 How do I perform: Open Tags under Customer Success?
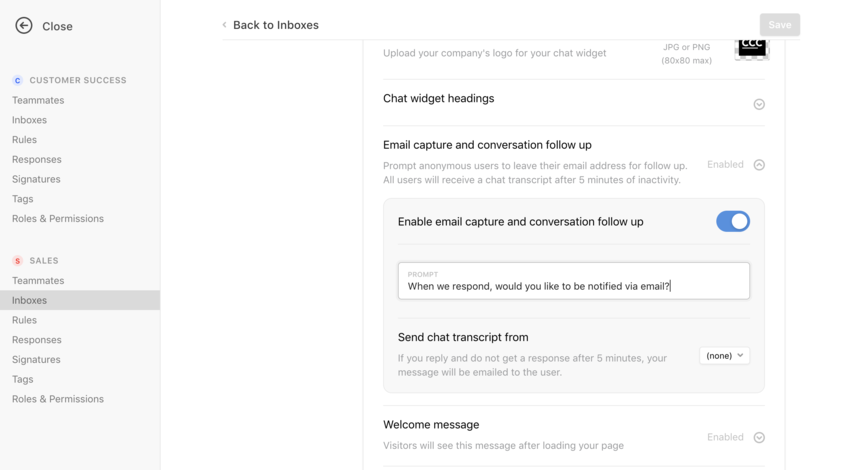(x=22, y=199)
